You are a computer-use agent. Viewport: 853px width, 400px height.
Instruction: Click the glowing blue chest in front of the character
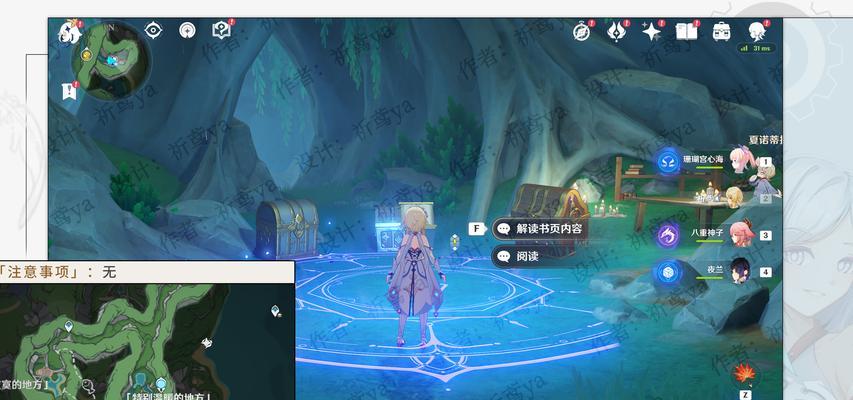point(390,236)
